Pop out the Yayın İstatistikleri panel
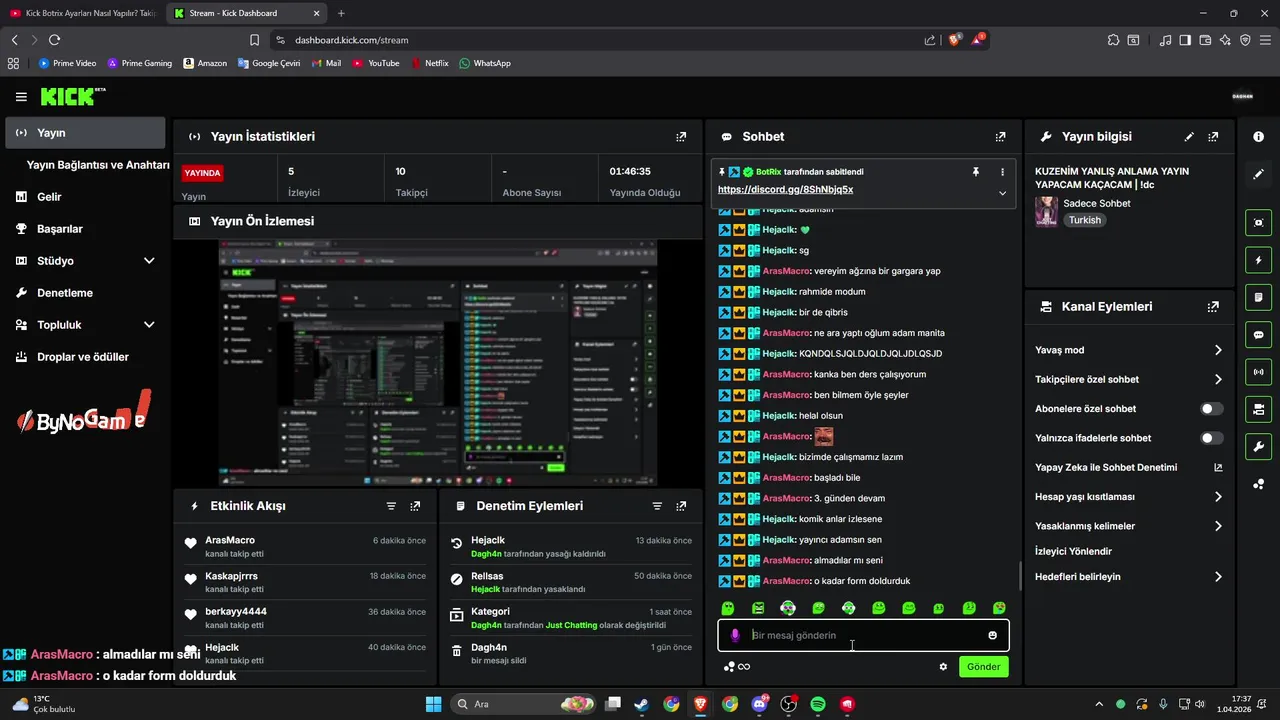 point(681,137)
